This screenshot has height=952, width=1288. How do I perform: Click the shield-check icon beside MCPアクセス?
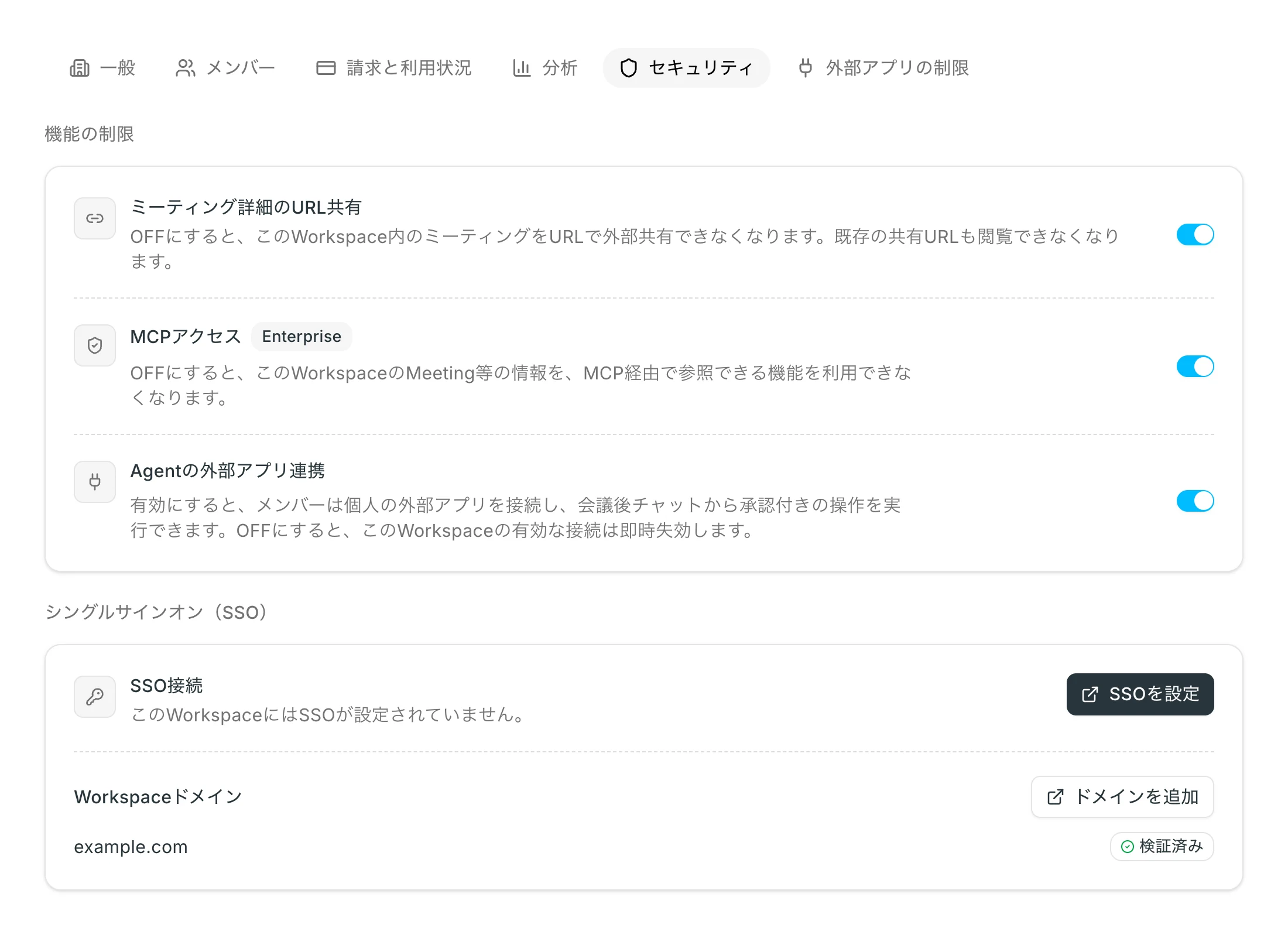point(95,345)
